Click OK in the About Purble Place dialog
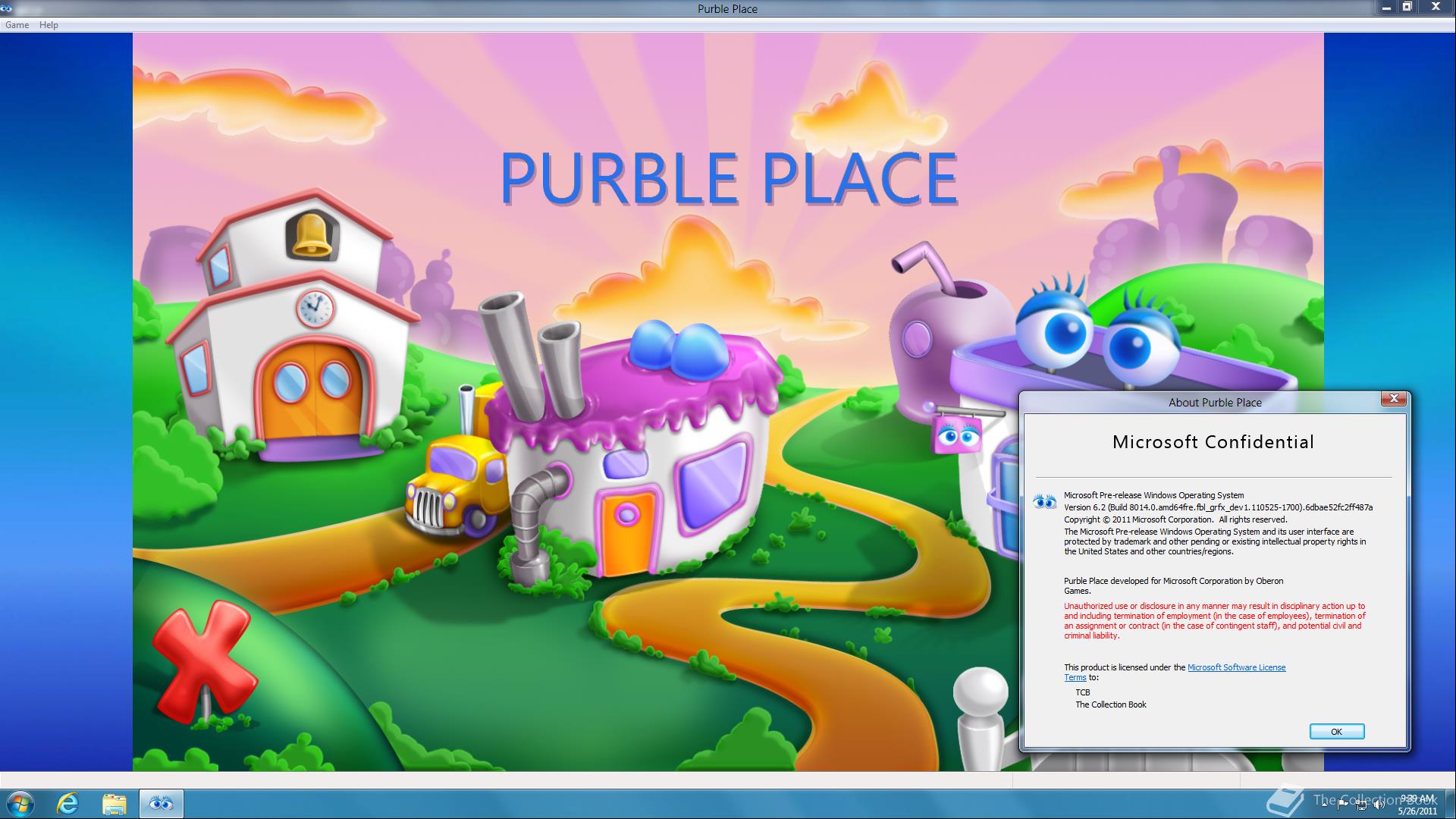1456x819 pixels. [1337, 731]
